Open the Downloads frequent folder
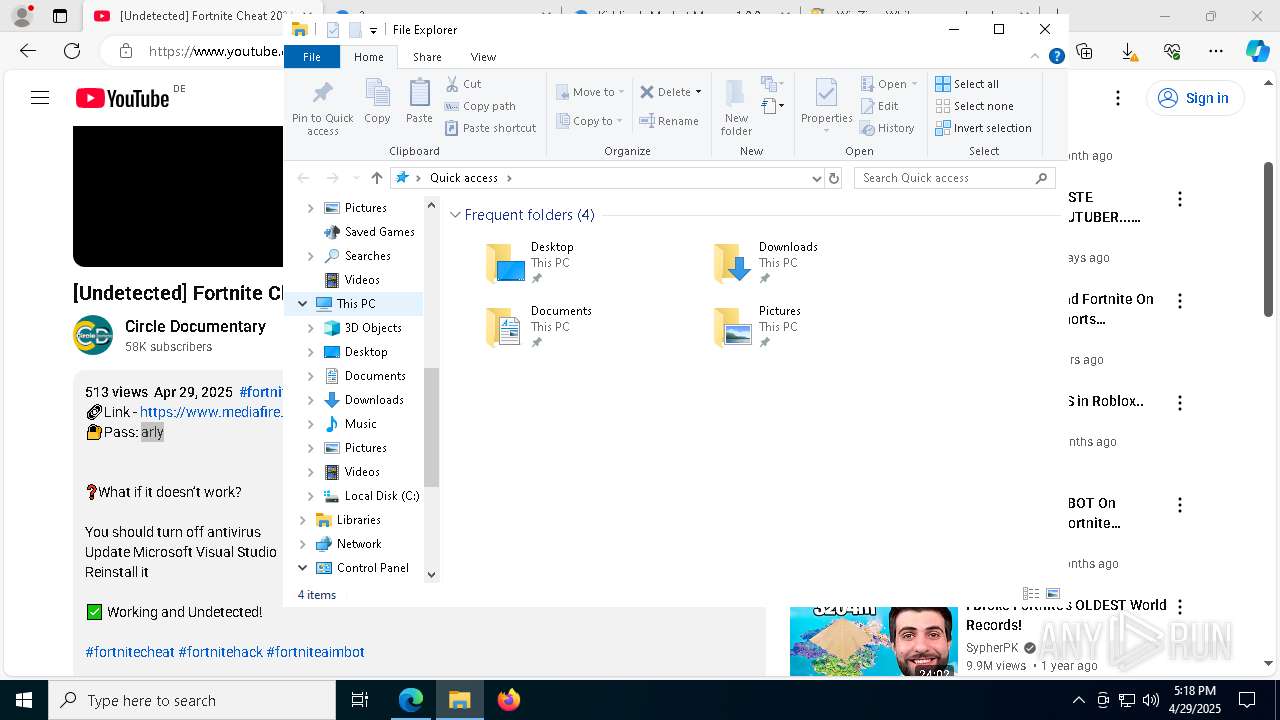 click(766, 263)
